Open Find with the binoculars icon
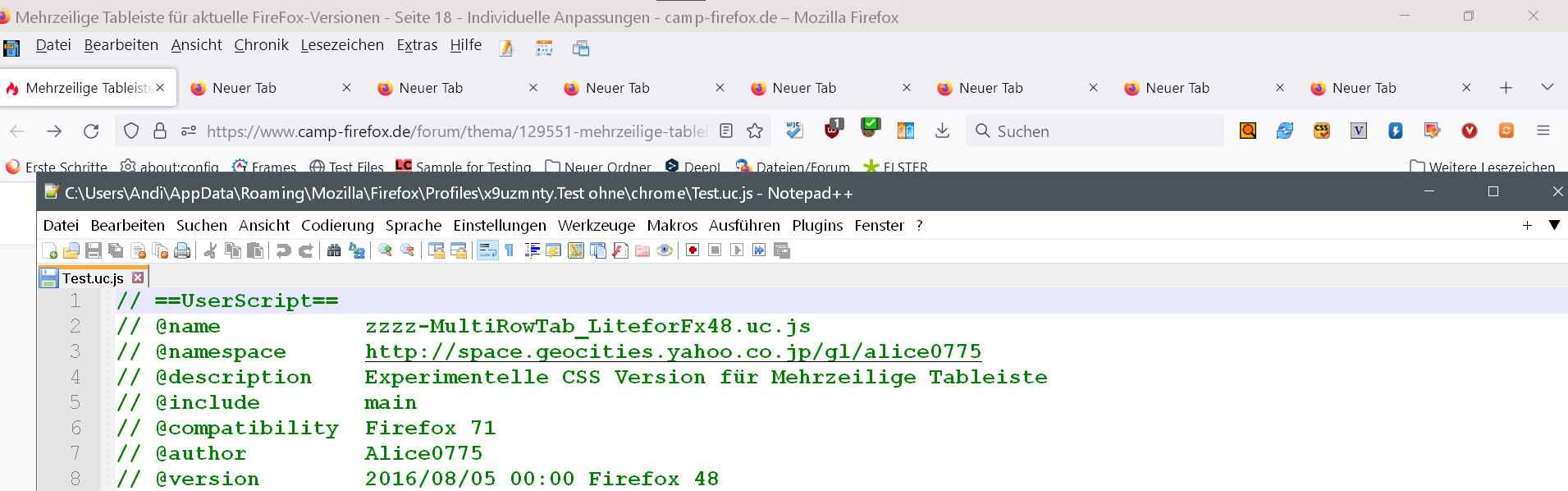 [x=334, y=250]
